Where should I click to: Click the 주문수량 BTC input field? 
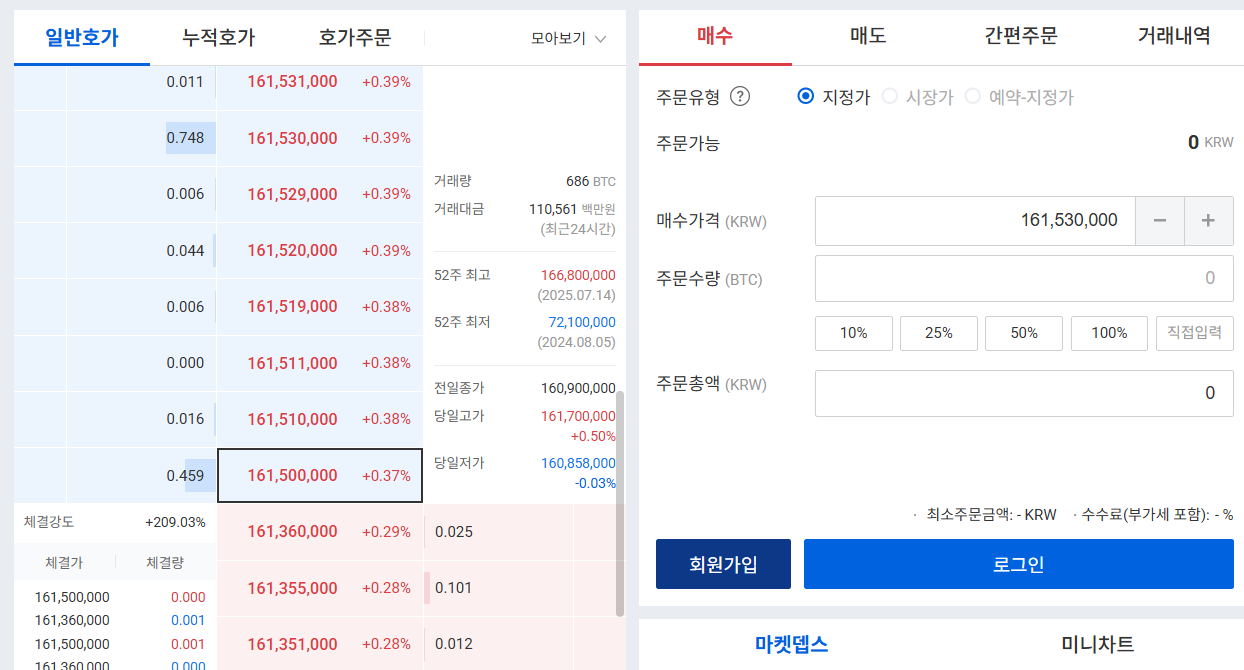click(x=1024, y=278)
